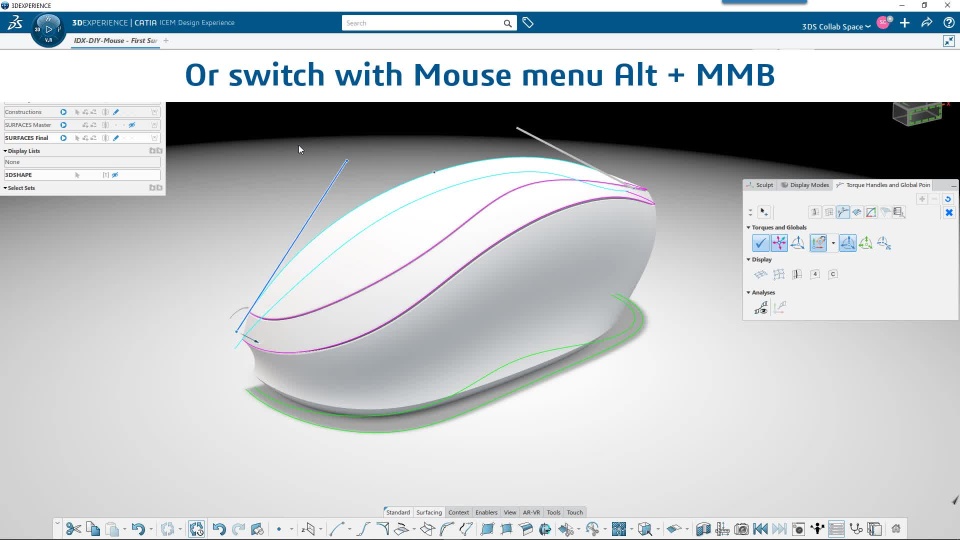Click the expand fullscreen icon at top right

949,41
